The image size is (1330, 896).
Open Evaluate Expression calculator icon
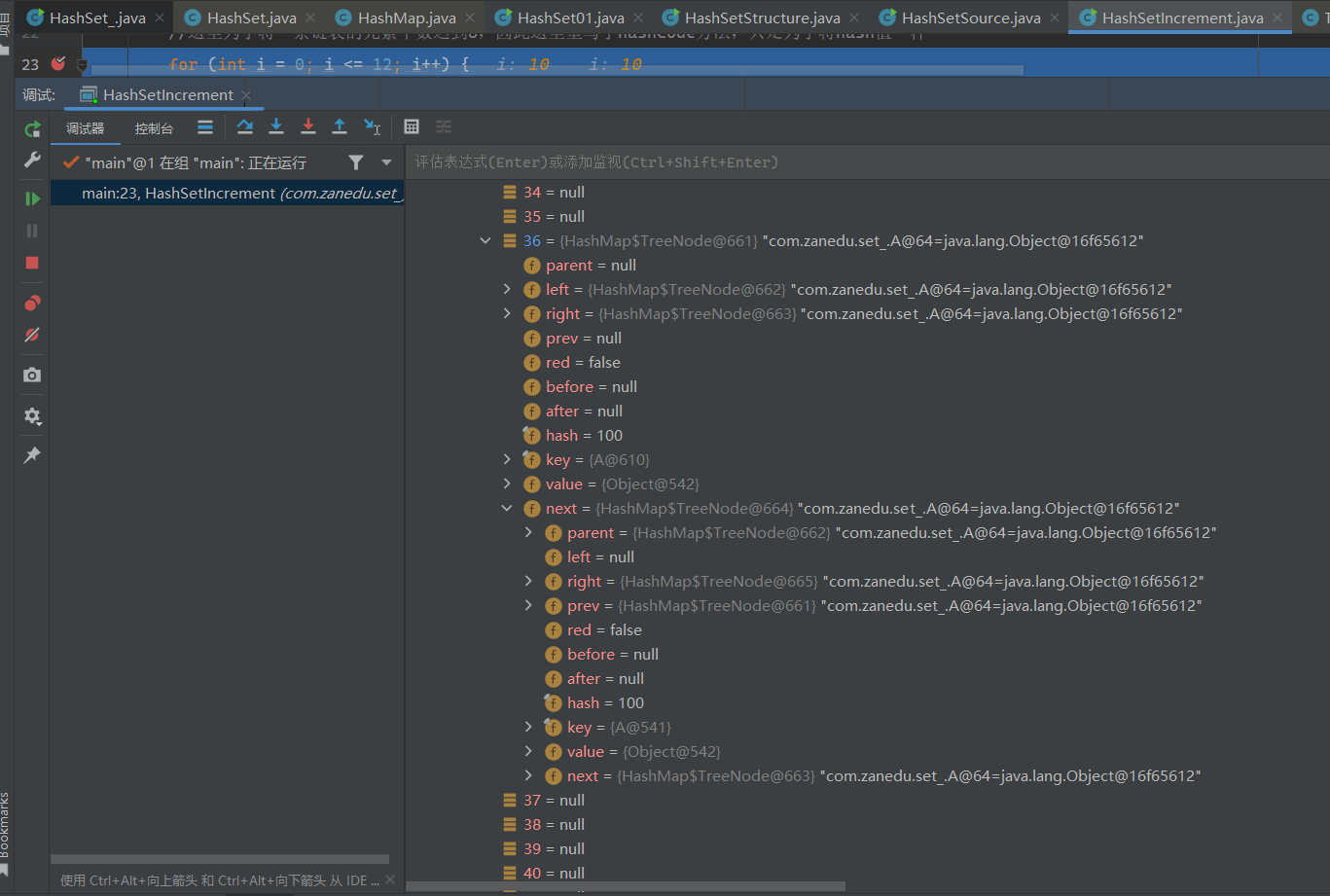(x=412, y=126)
